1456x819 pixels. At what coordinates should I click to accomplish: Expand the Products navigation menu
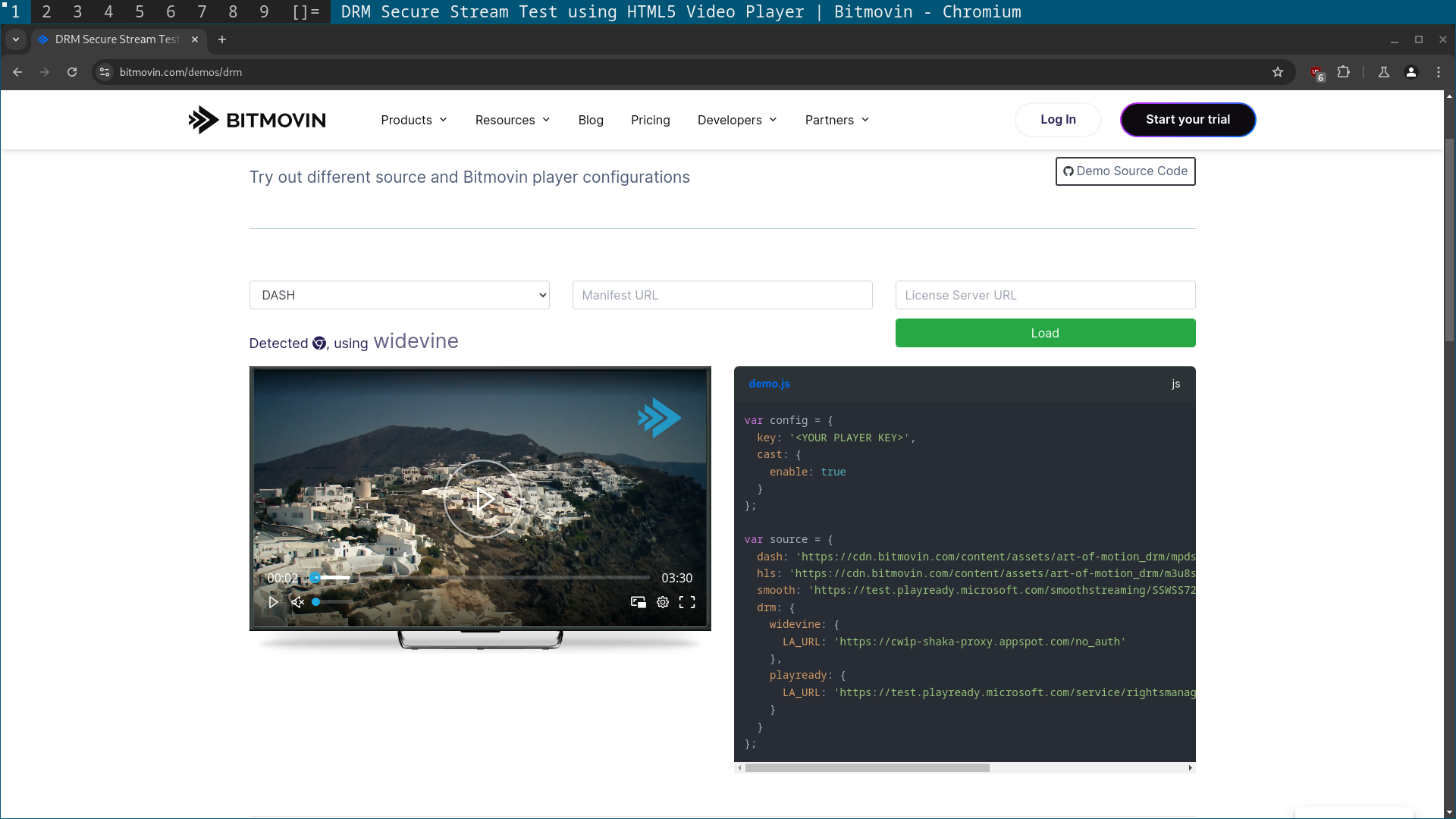click(414, 120)
